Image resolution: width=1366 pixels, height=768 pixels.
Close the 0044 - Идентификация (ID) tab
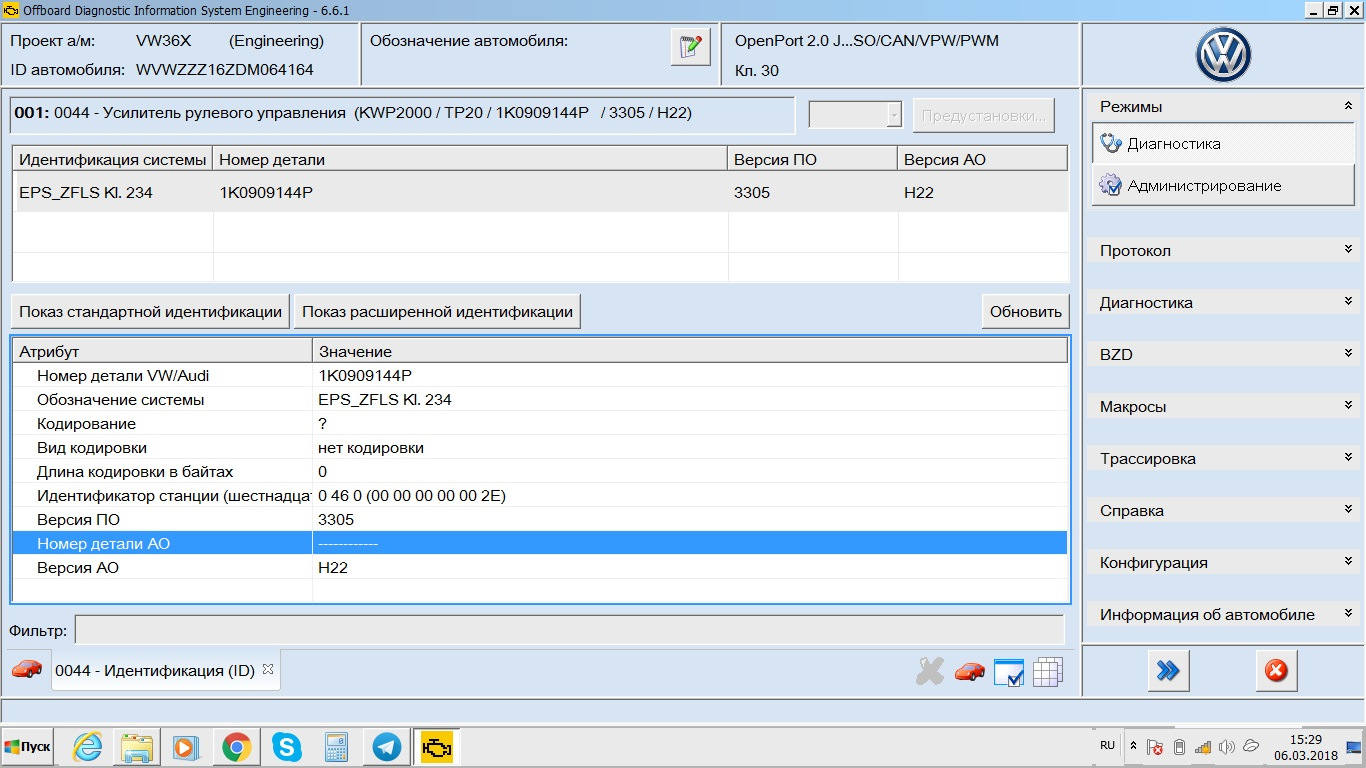[x=267, y=669]
